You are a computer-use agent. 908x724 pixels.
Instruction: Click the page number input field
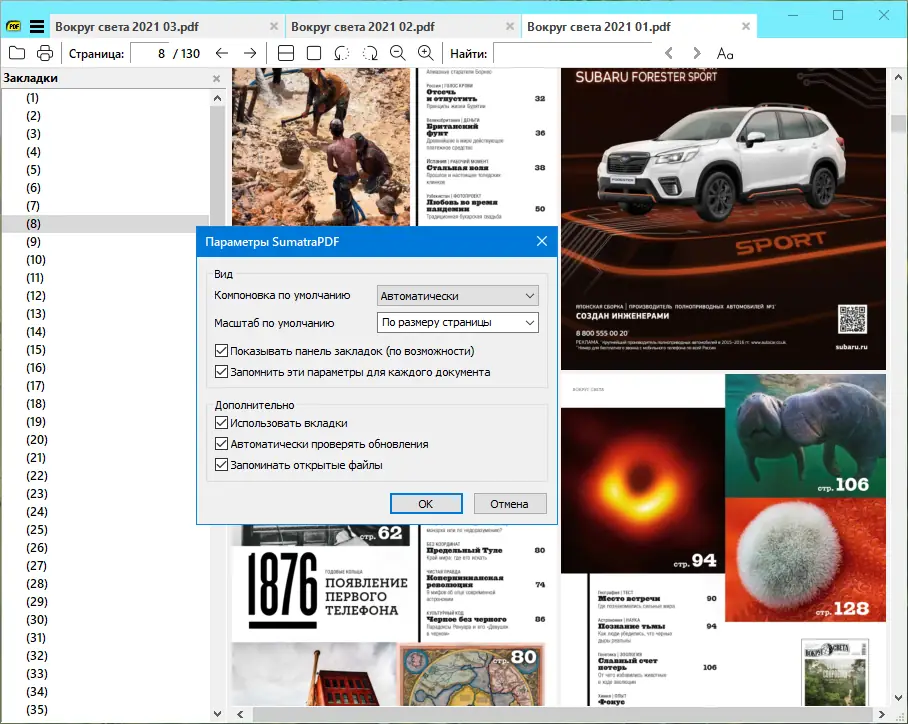[149, 53]
